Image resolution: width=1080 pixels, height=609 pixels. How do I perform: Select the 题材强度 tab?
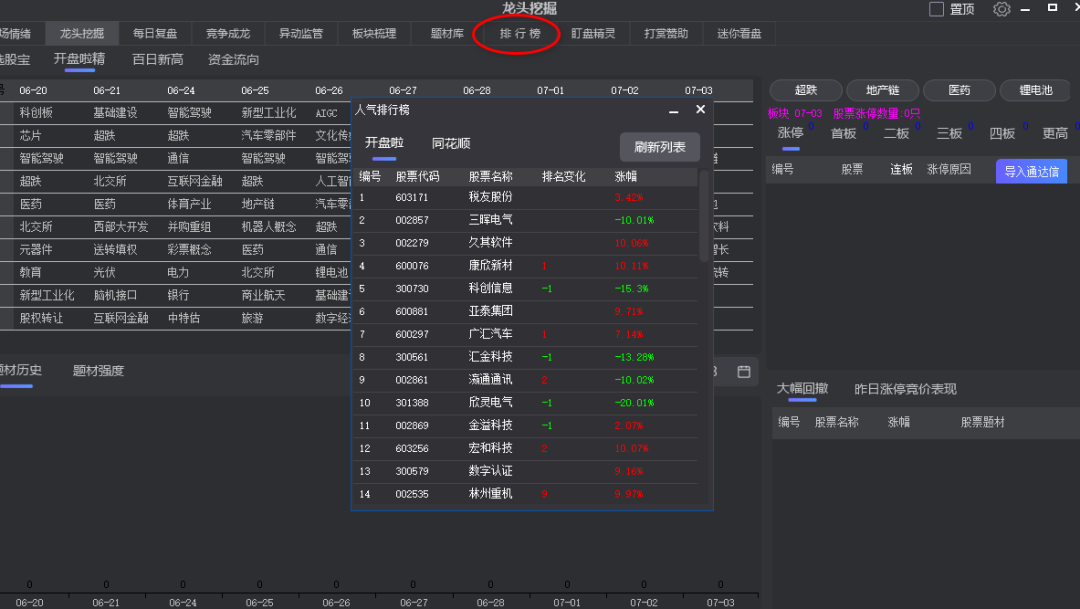[98, 371]
